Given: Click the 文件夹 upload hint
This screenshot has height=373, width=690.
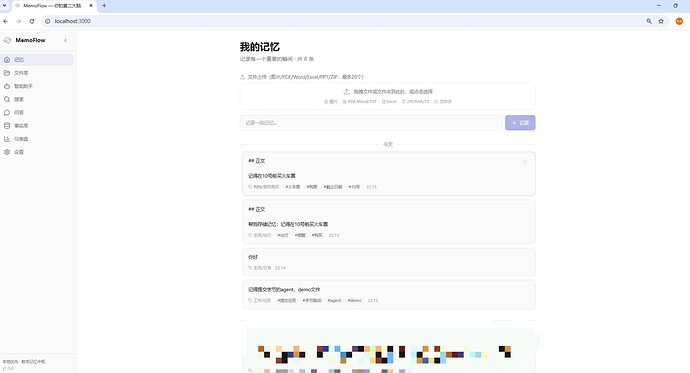Looking at the screenshot, I should pyautogui.click(x=443, y=102).
